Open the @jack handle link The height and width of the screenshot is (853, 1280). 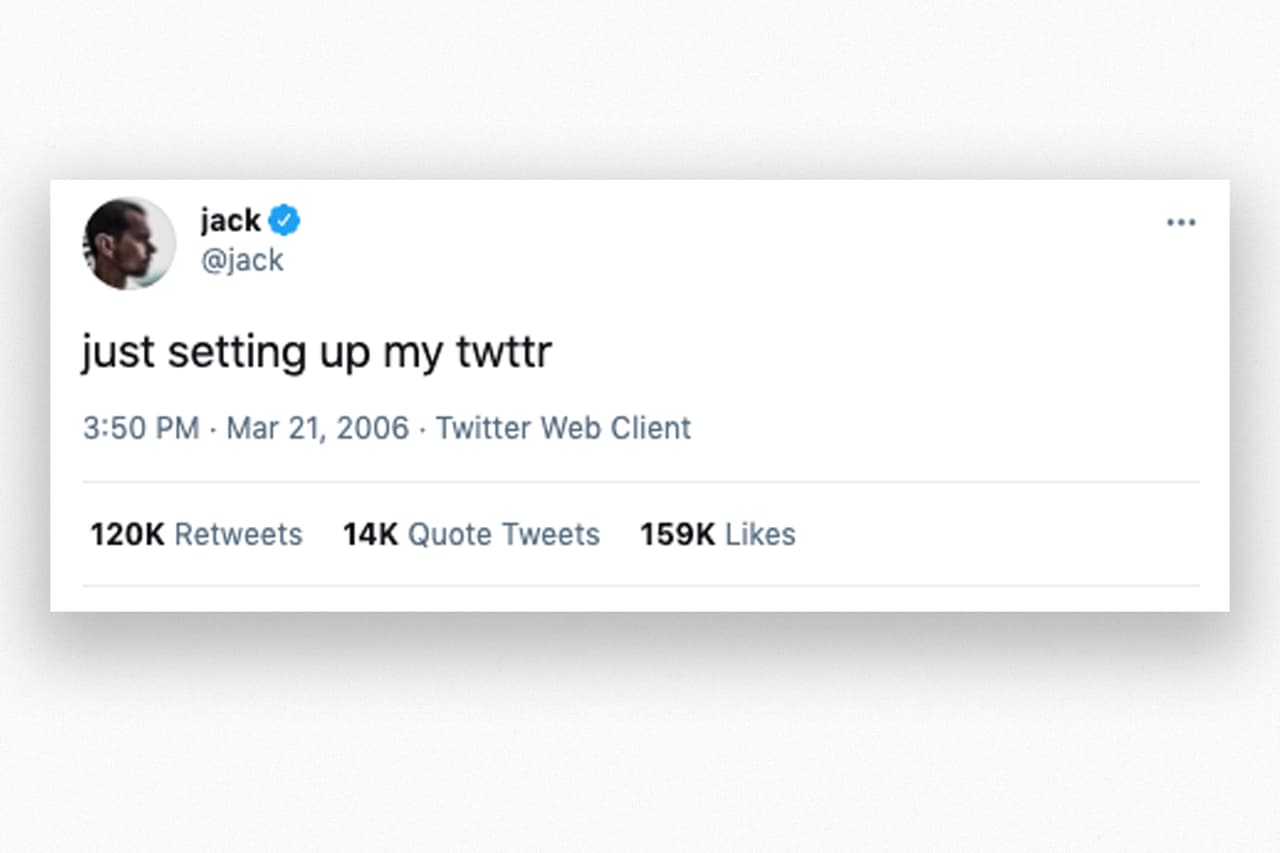pos(243,260)
